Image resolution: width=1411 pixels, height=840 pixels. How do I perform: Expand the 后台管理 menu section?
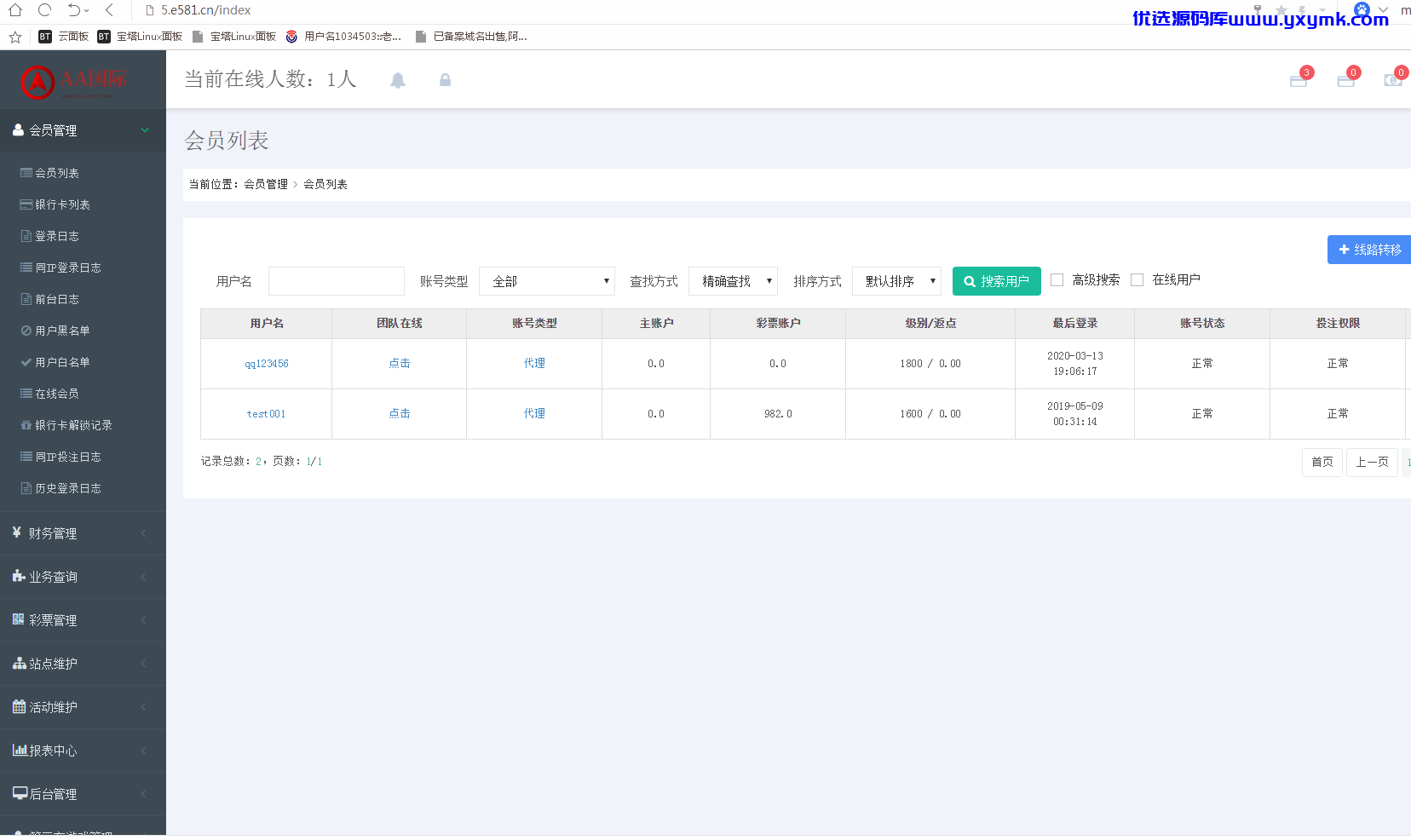coord(83,794)
